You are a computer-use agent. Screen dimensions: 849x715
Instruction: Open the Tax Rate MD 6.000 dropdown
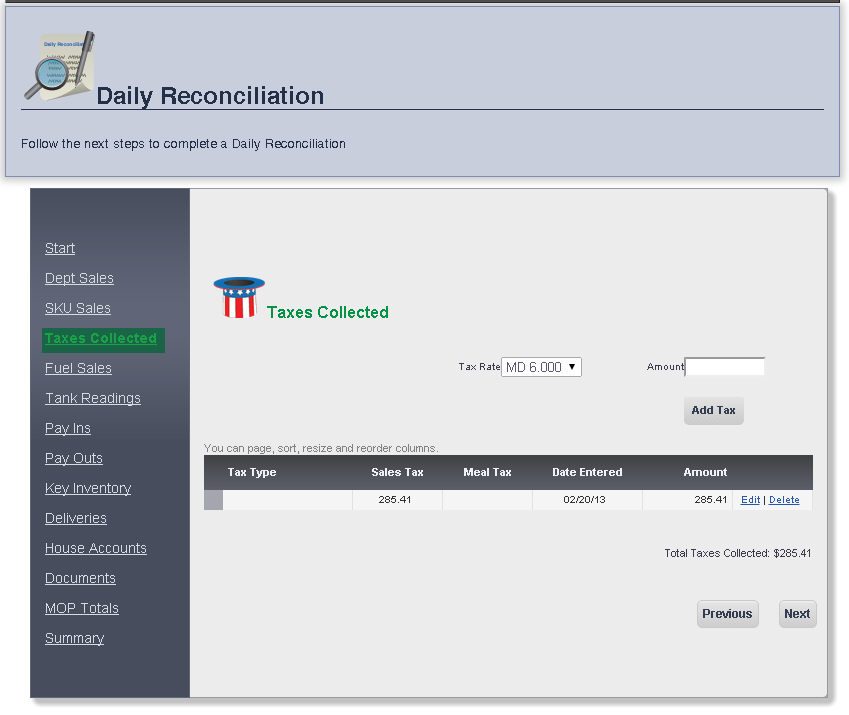click(x=541, y=367)
